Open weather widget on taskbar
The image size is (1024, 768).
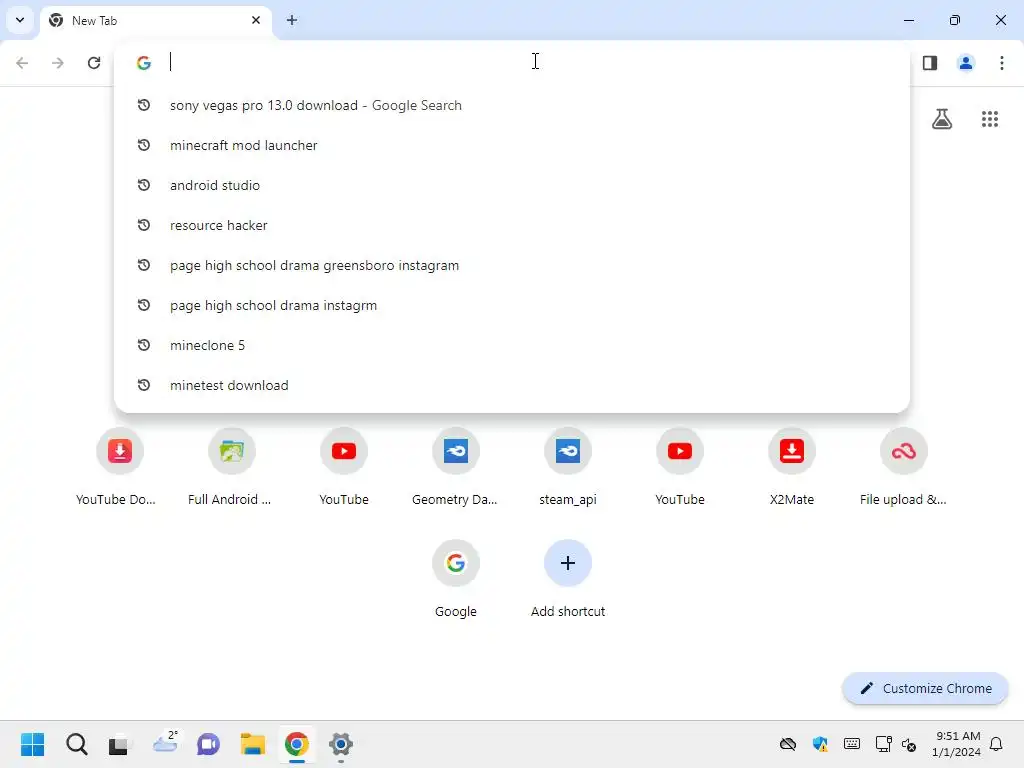coord(165,744)
